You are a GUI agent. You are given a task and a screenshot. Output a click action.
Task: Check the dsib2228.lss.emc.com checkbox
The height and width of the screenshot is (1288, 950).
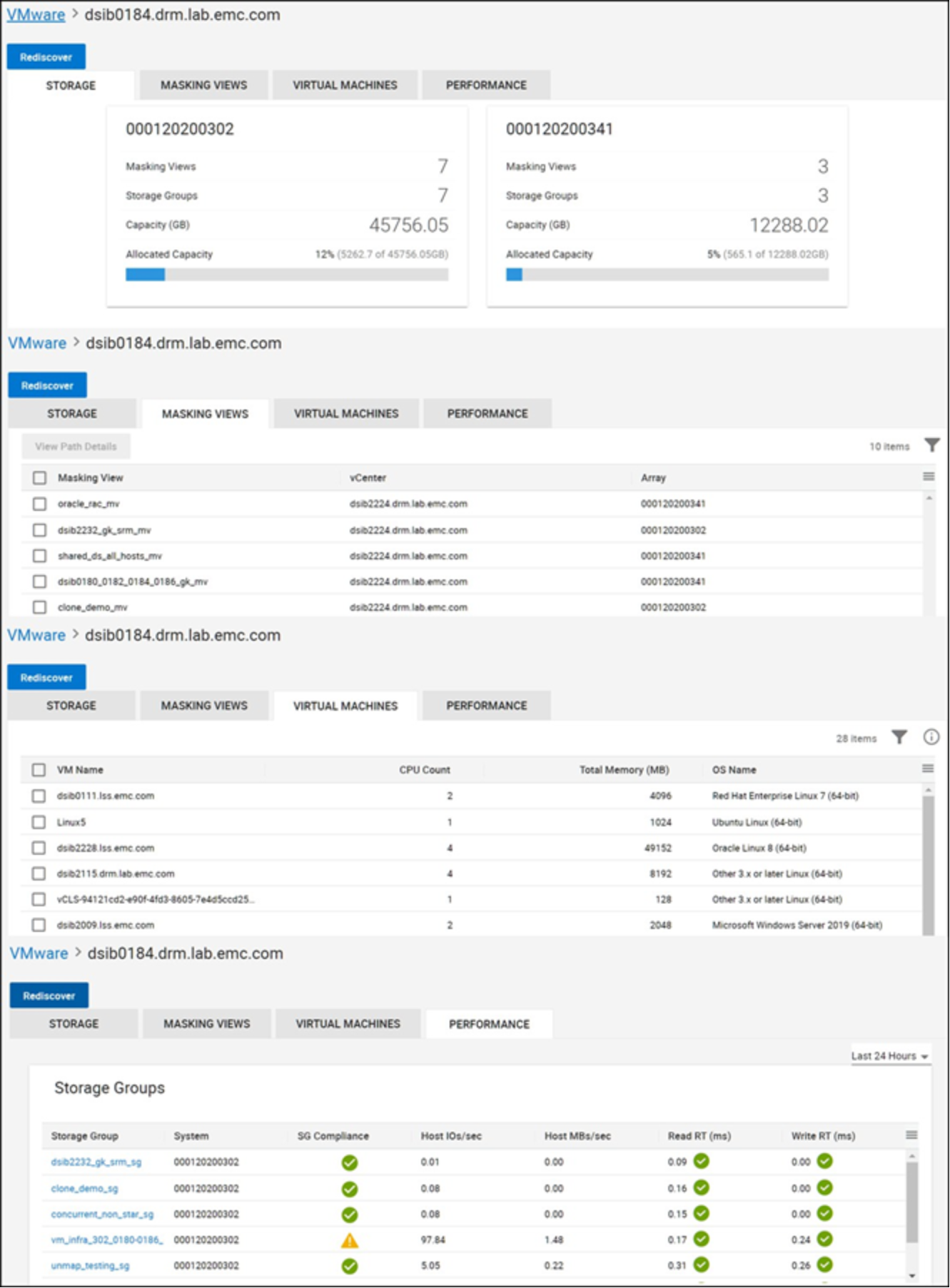(x=39, y=848)
